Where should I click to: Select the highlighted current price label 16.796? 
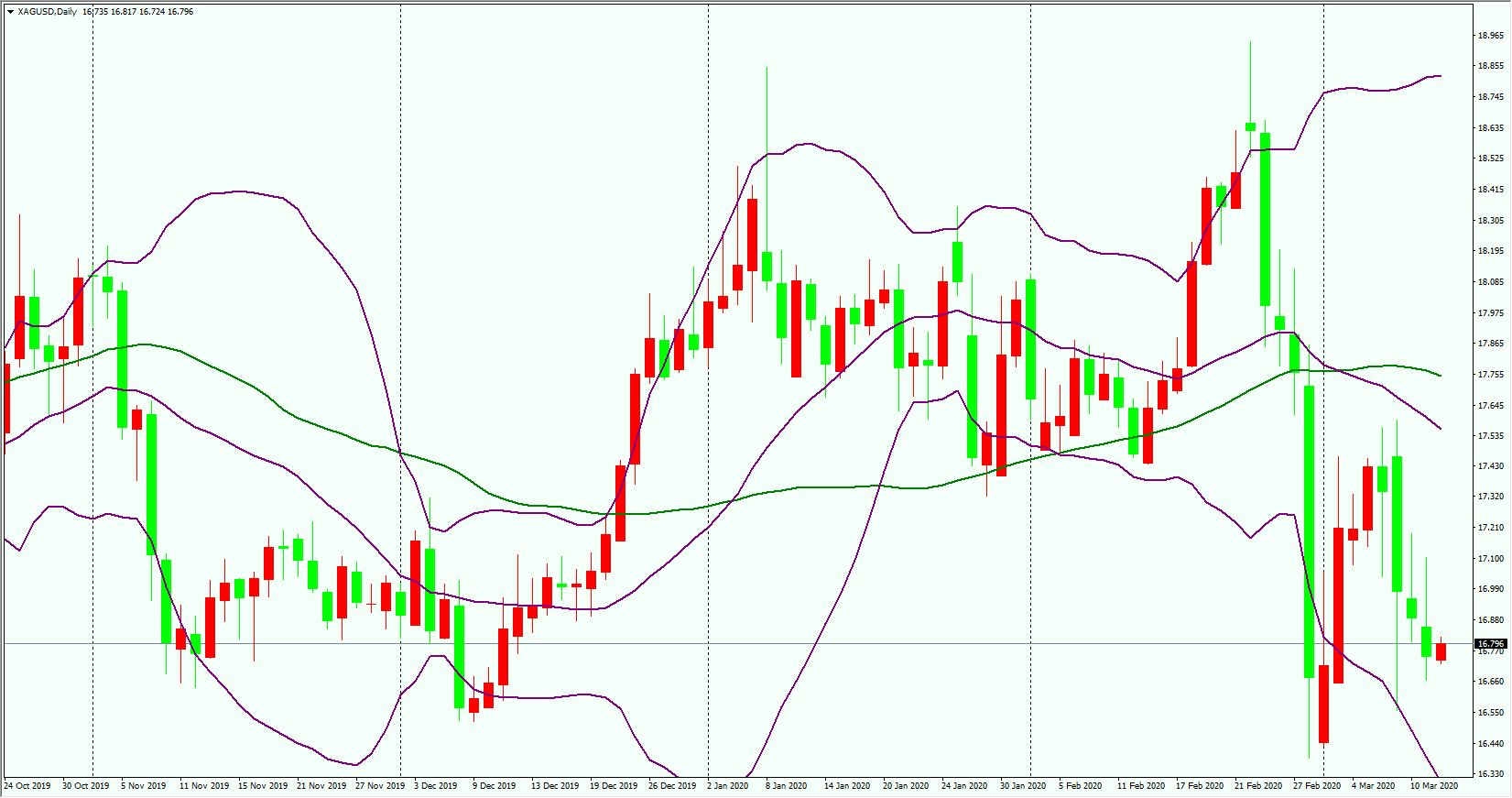[1491, 644]
